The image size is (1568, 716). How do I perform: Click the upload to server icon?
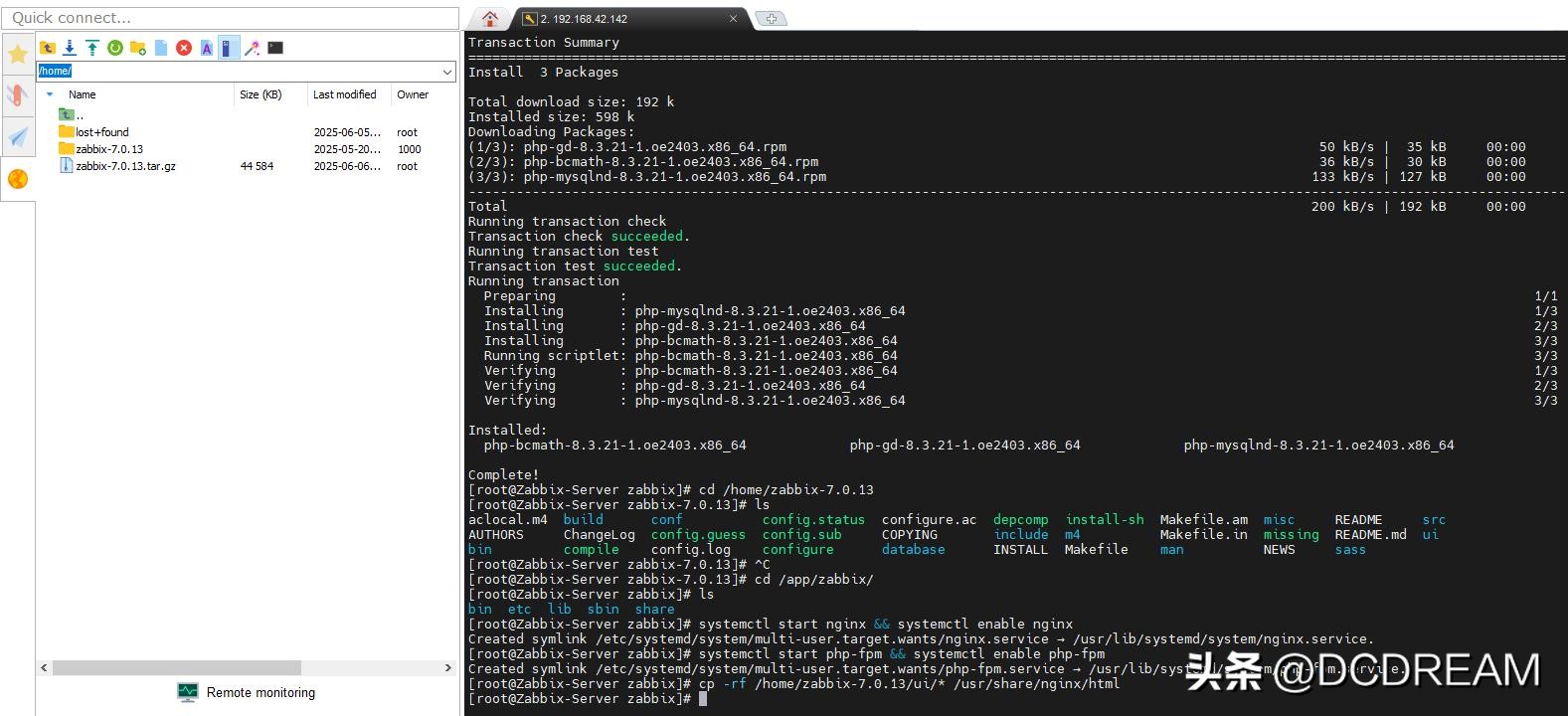point(92,48)
